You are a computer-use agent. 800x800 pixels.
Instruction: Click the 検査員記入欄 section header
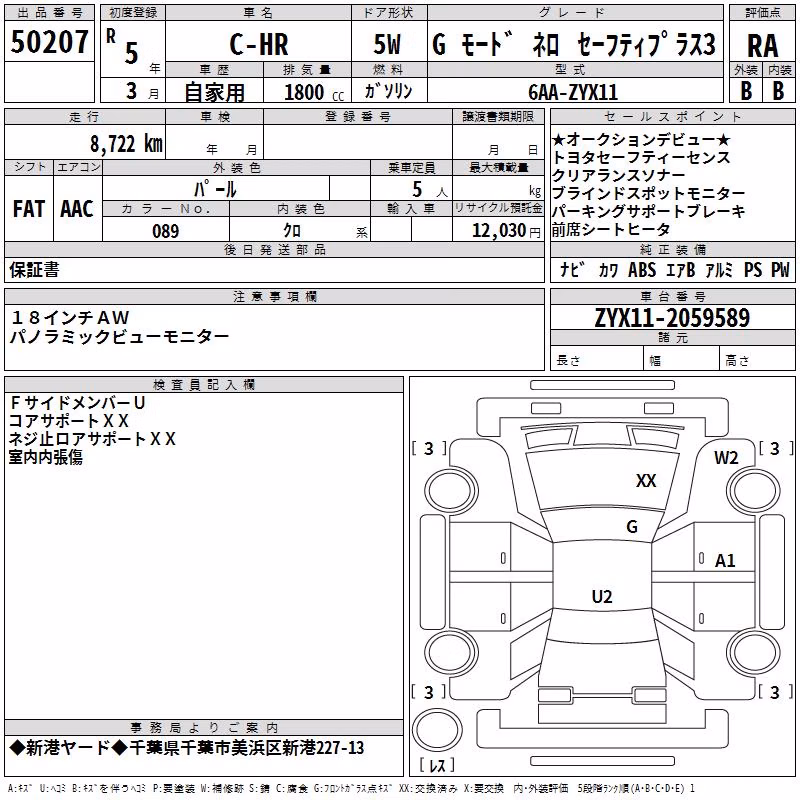pyautogui.click(x=204, y=385)
